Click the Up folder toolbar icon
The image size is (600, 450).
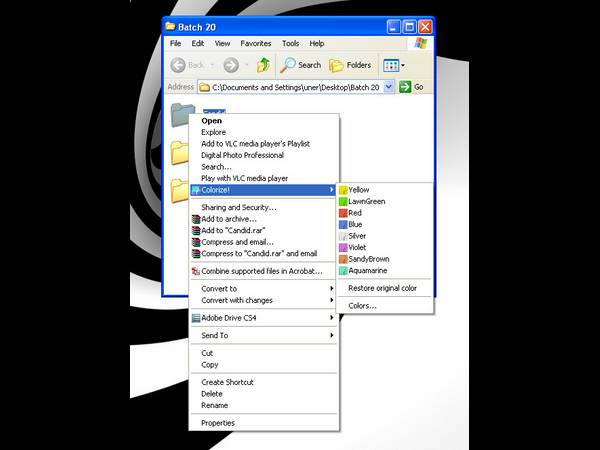tap(263, 65)
